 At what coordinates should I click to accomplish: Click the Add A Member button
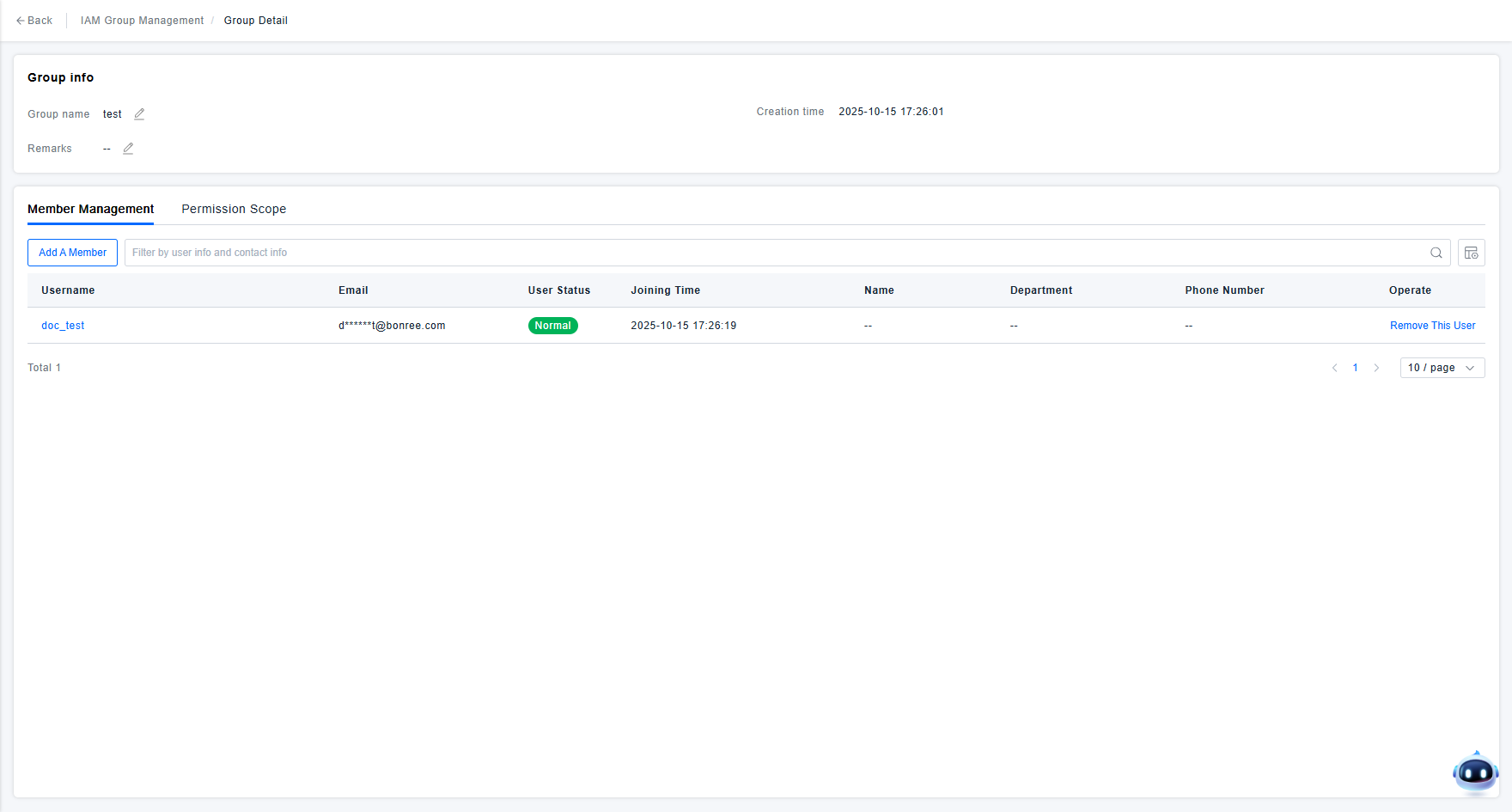[72, 253]
